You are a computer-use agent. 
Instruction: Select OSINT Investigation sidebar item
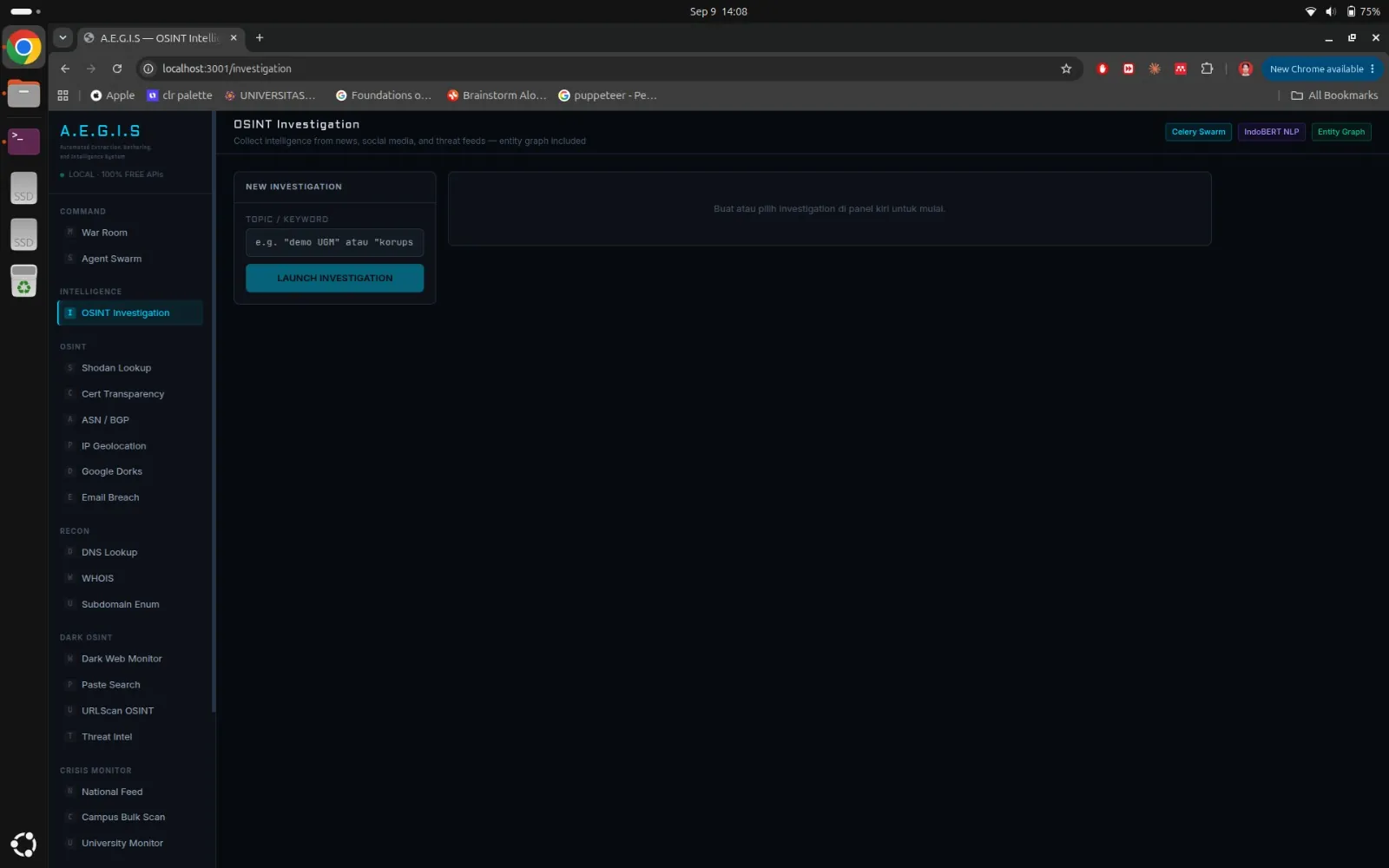[x=129, y=313]
